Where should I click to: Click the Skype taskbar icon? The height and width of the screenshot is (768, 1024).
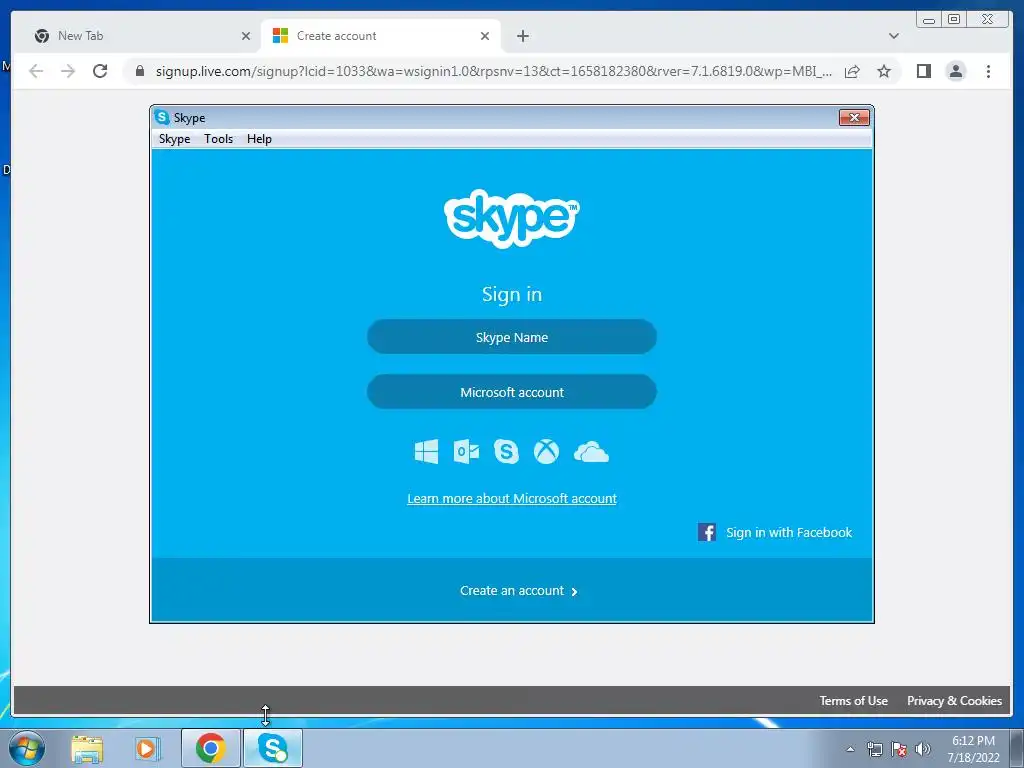[x=273, y=748]
